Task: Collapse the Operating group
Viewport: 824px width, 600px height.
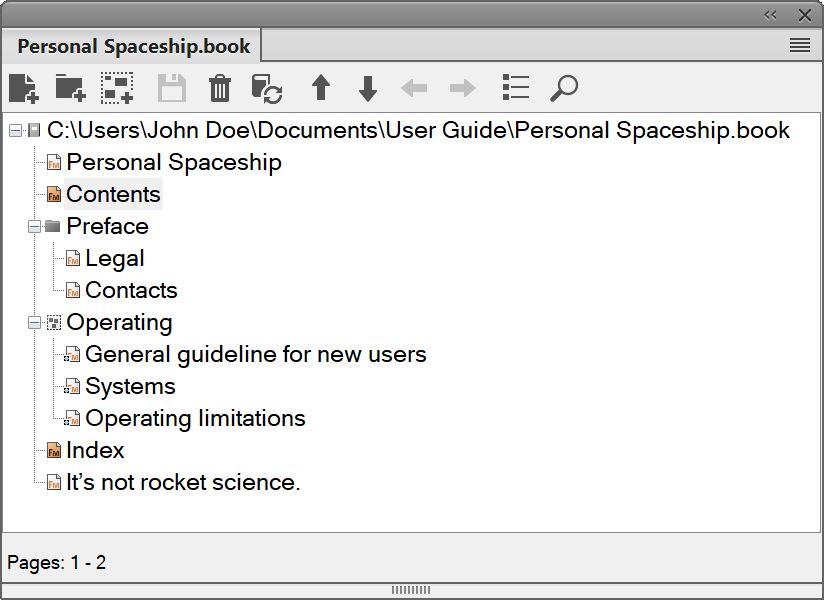Action: point(34,322)
